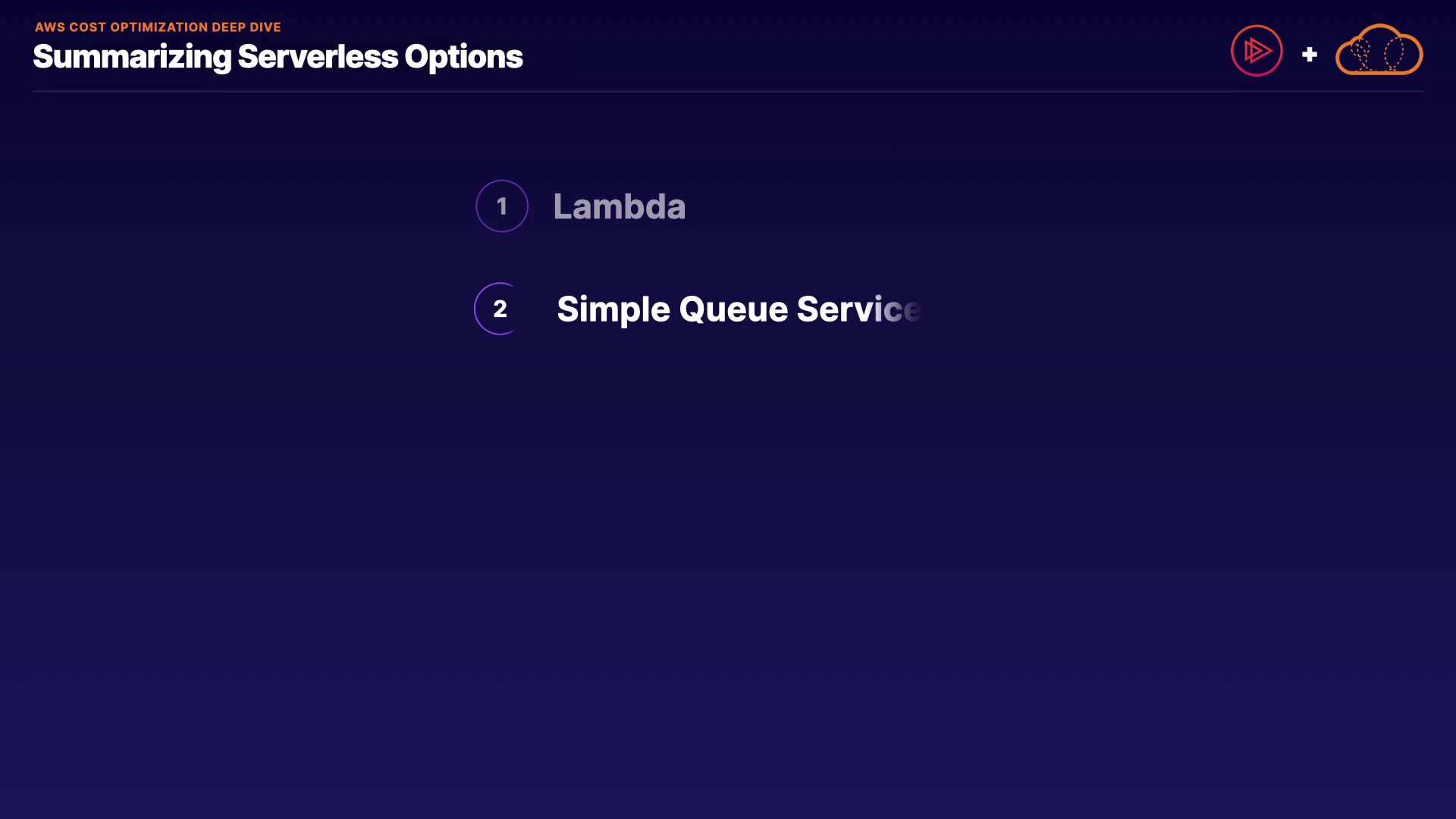This screenshot has width=1456, height=819.
Task: Select the numbered circle 2 bullet
Action: coord(500,309)
